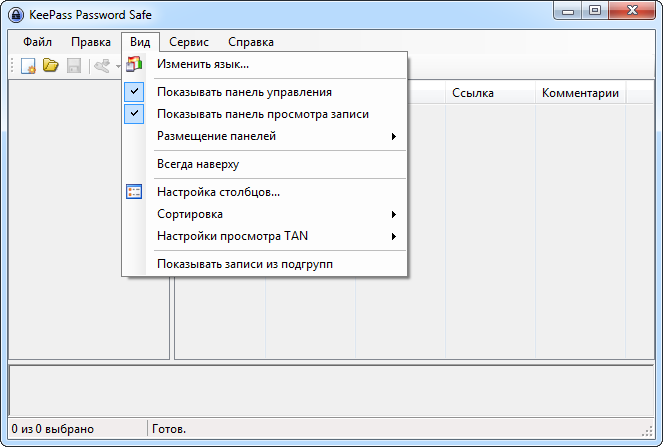663x447 pixels.
Task: Toggle Показывать записи из подгрупп
Action: [244, 264]
